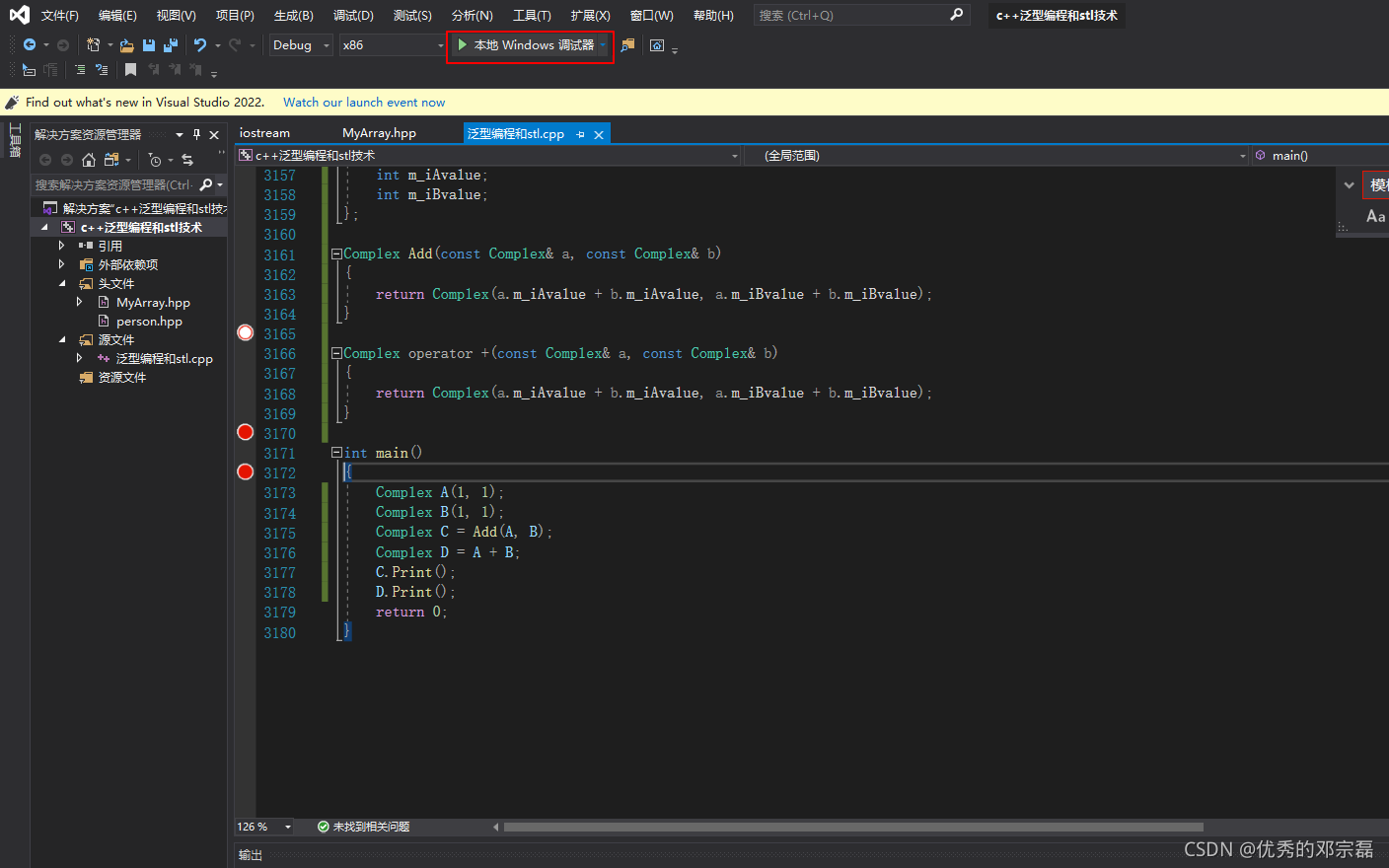Screen dimensions: 1389x868
Task: Switch to the MyArray.hpp tab
Action: point(379,133)
